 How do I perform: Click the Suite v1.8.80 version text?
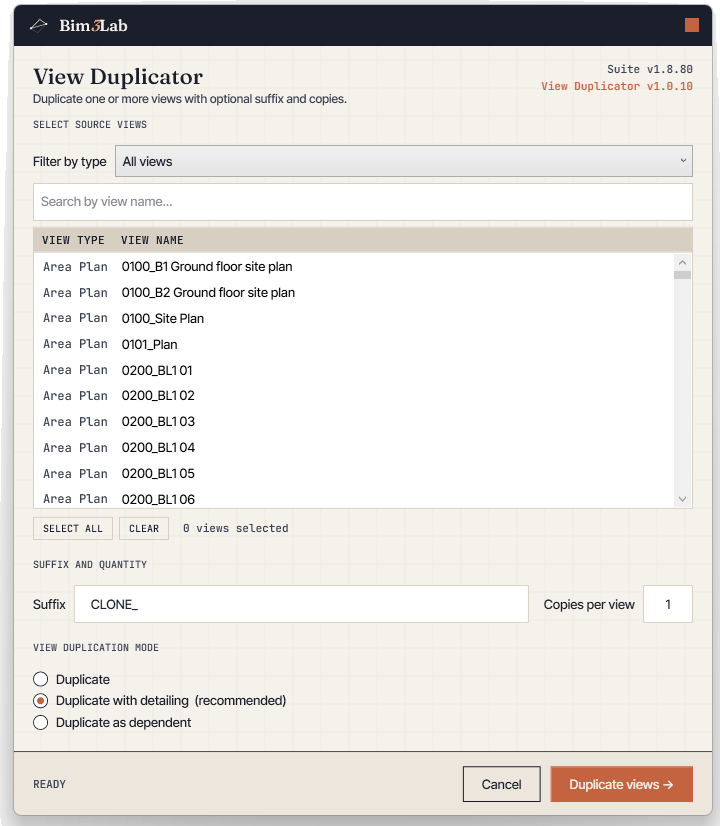650,69
